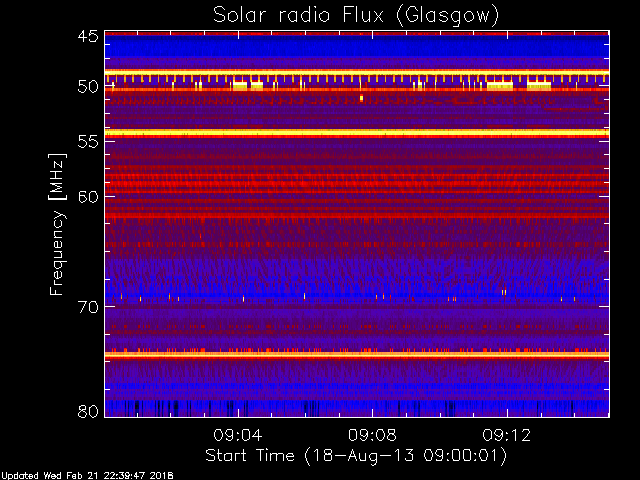Click the bright yellow band near 75 MHz
640x480 pixels.
[x=357, y=355]
